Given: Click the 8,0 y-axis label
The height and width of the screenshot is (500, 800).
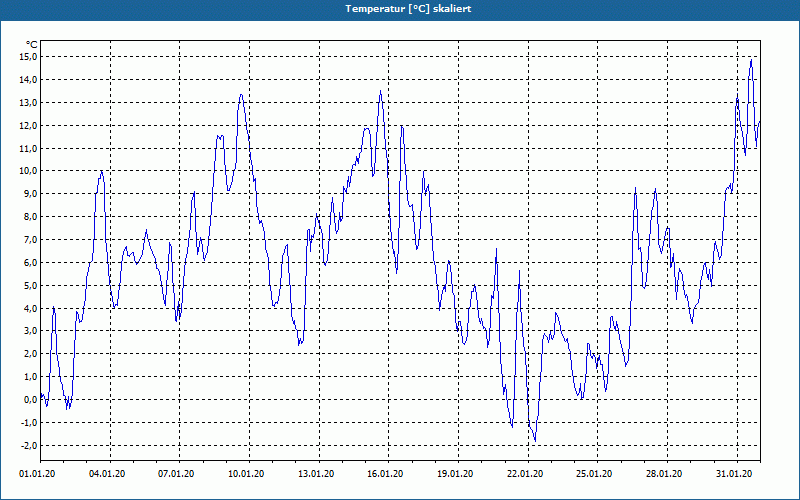Looking at the screenshot, I should pos(31,217).
